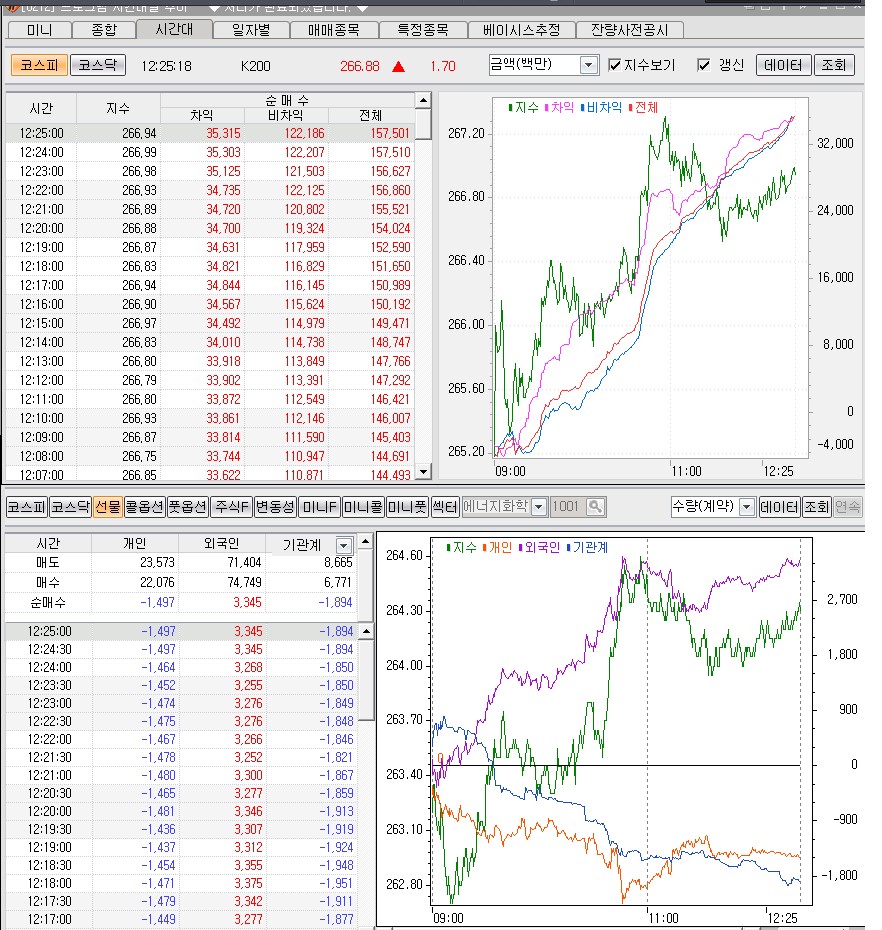
Task: Open the 에너지화학 sector dropdown
Action: point(539,507)
